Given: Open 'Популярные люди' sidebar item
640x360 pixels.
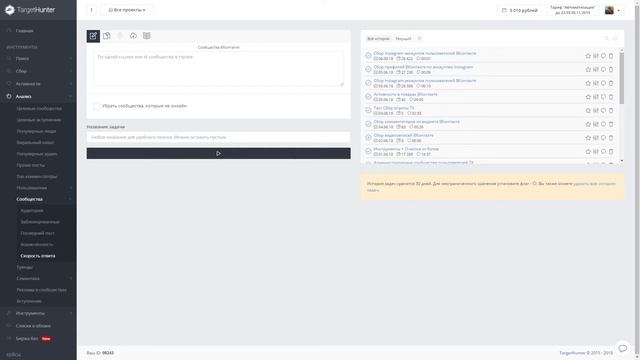Looking at the screenshot, I should (x=36, y=131).
